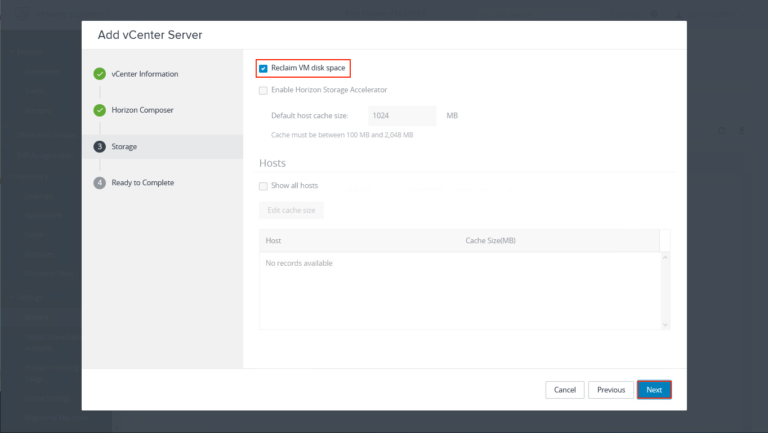Click the hosts table scroll up arrow
The width and height of the screenshot is (768, 433).
click(x=665, y=258)
